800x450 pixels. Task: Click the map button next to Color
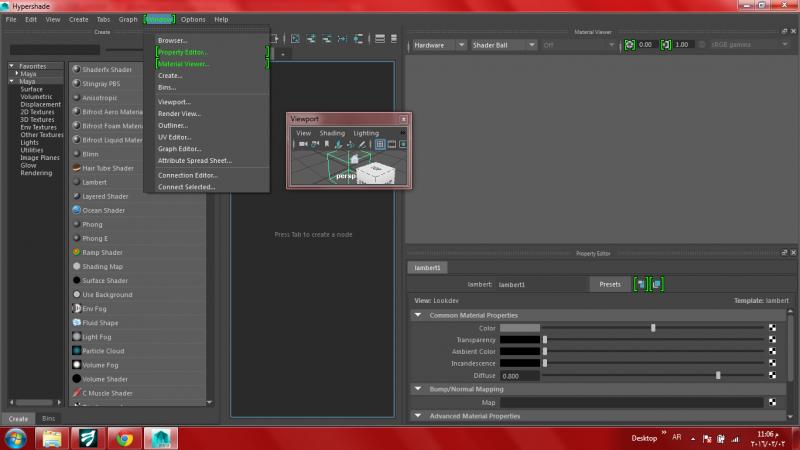[772, 328]
